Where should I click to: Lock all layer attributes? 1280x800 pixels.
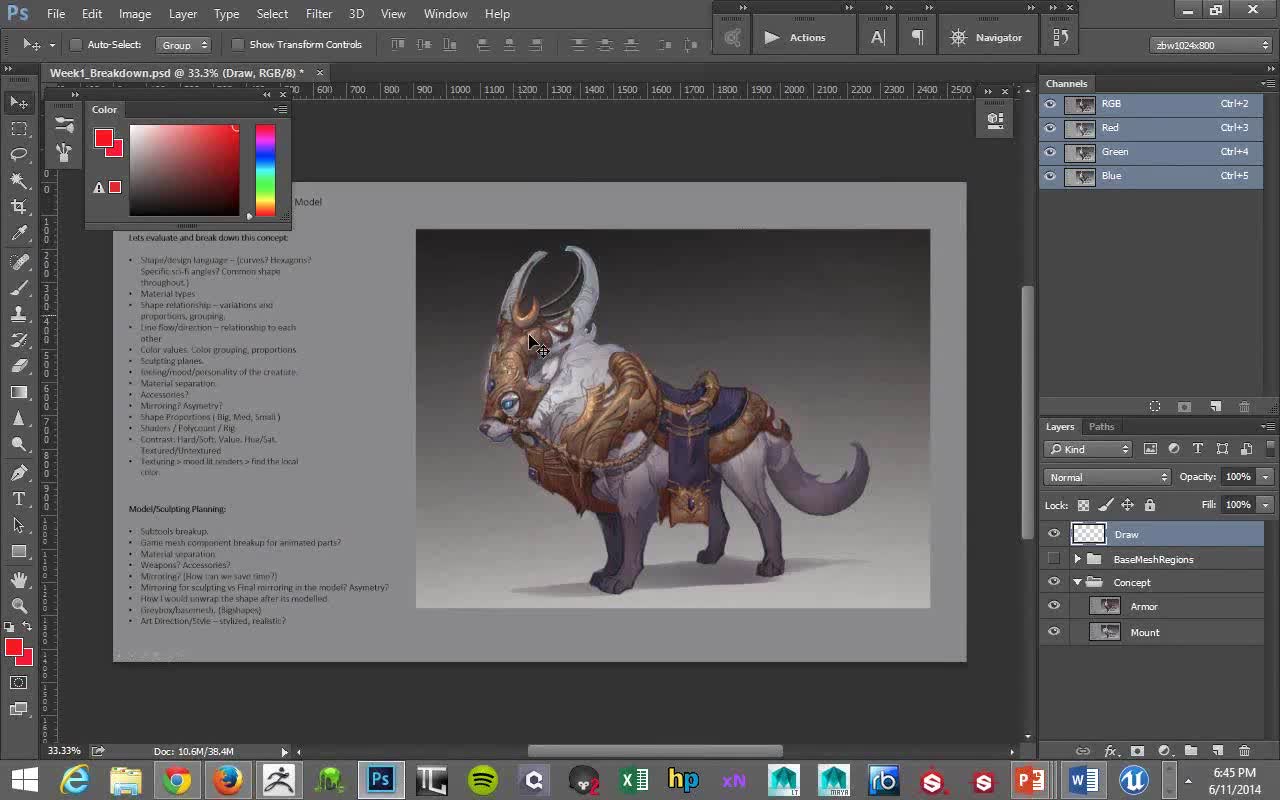[1149, 505]
